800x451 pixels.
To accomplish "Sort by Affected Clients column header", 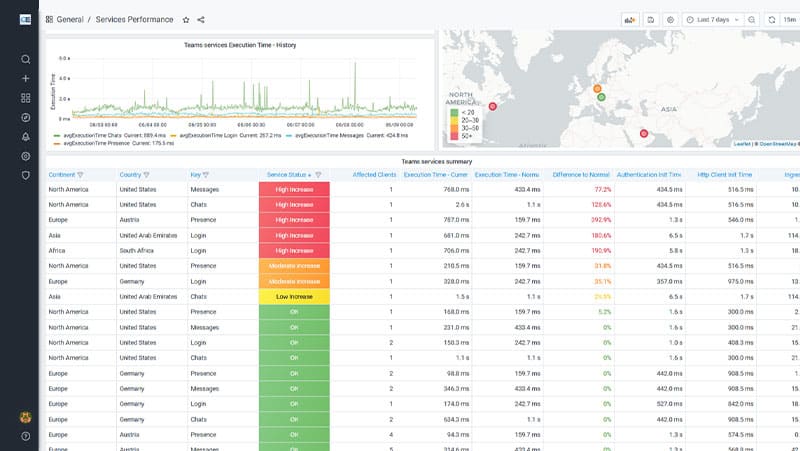I will [374, 175].
